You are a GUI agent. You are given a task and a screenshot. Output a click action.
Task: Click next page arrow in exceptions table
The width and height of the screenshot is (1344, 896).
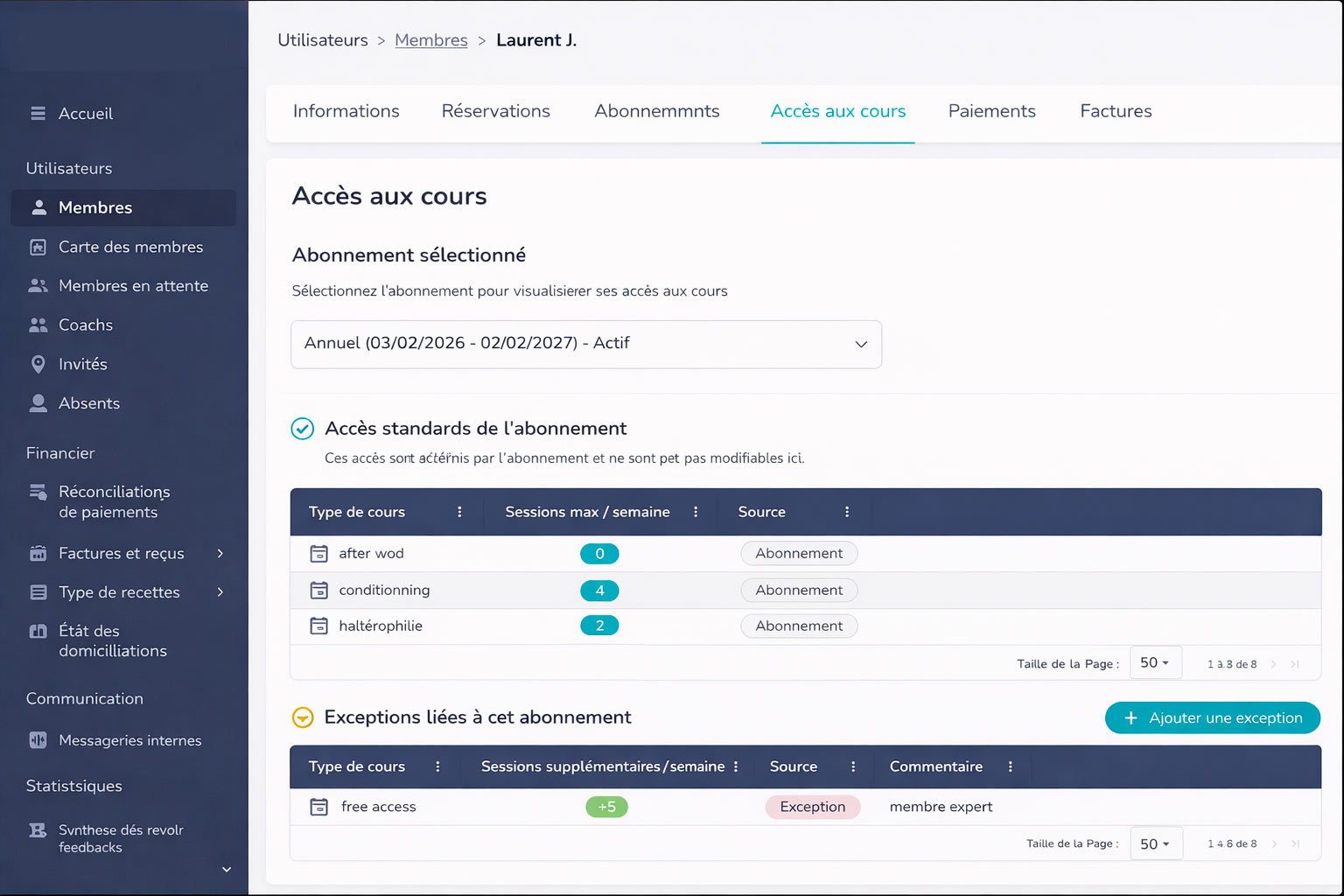[1274, 844]
